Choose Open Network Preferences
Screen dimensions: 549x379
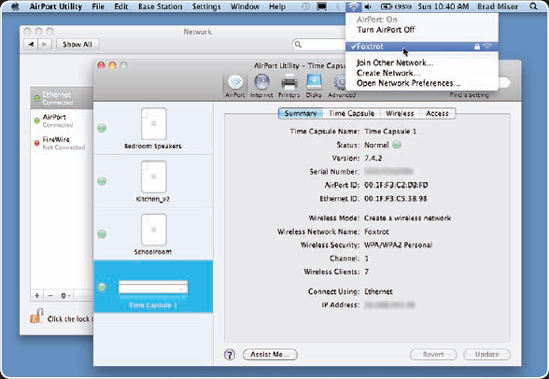coord(422,83)
